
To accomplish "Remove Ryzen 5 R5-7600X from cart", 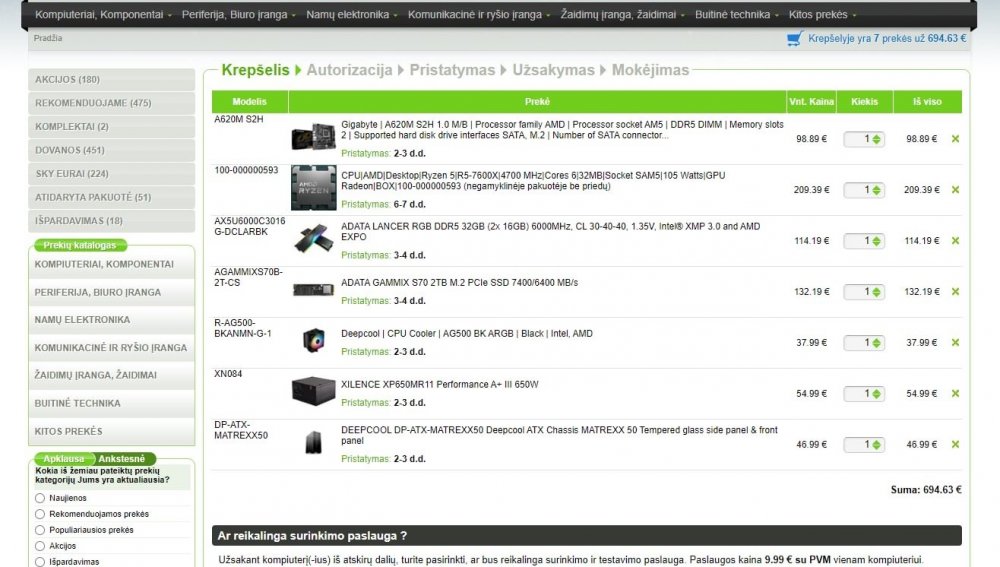I will pyautogui.click(x=955, y=189).
